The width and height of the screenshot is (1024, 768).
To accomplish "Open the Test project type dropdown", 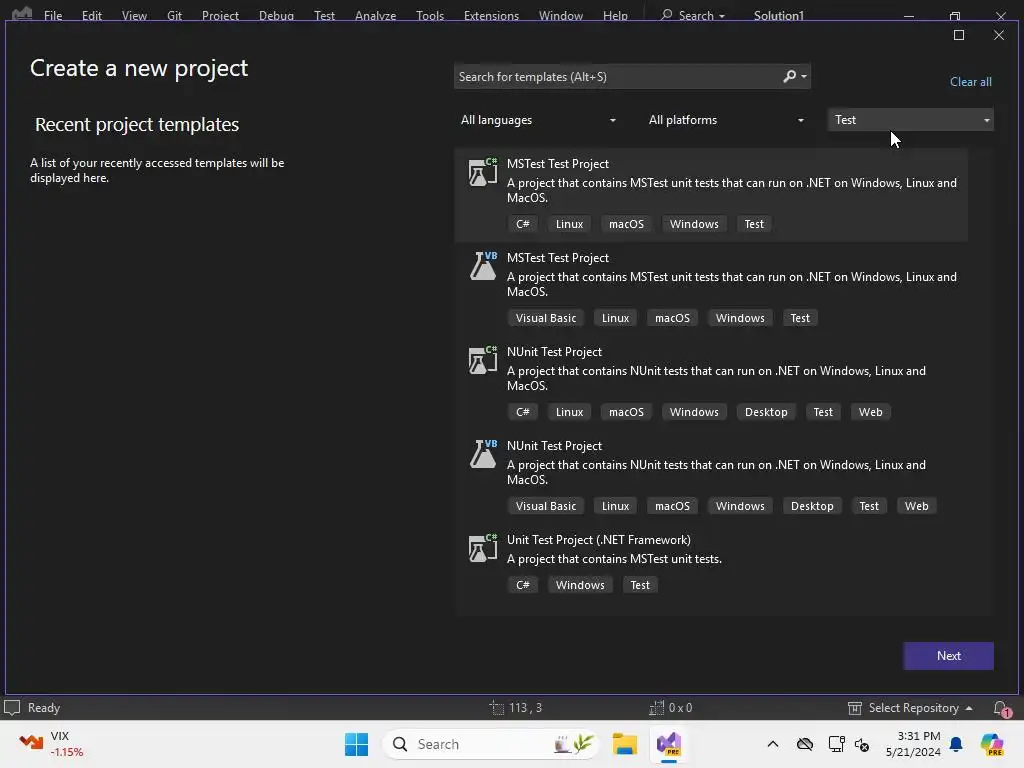I will coord(910,120).
